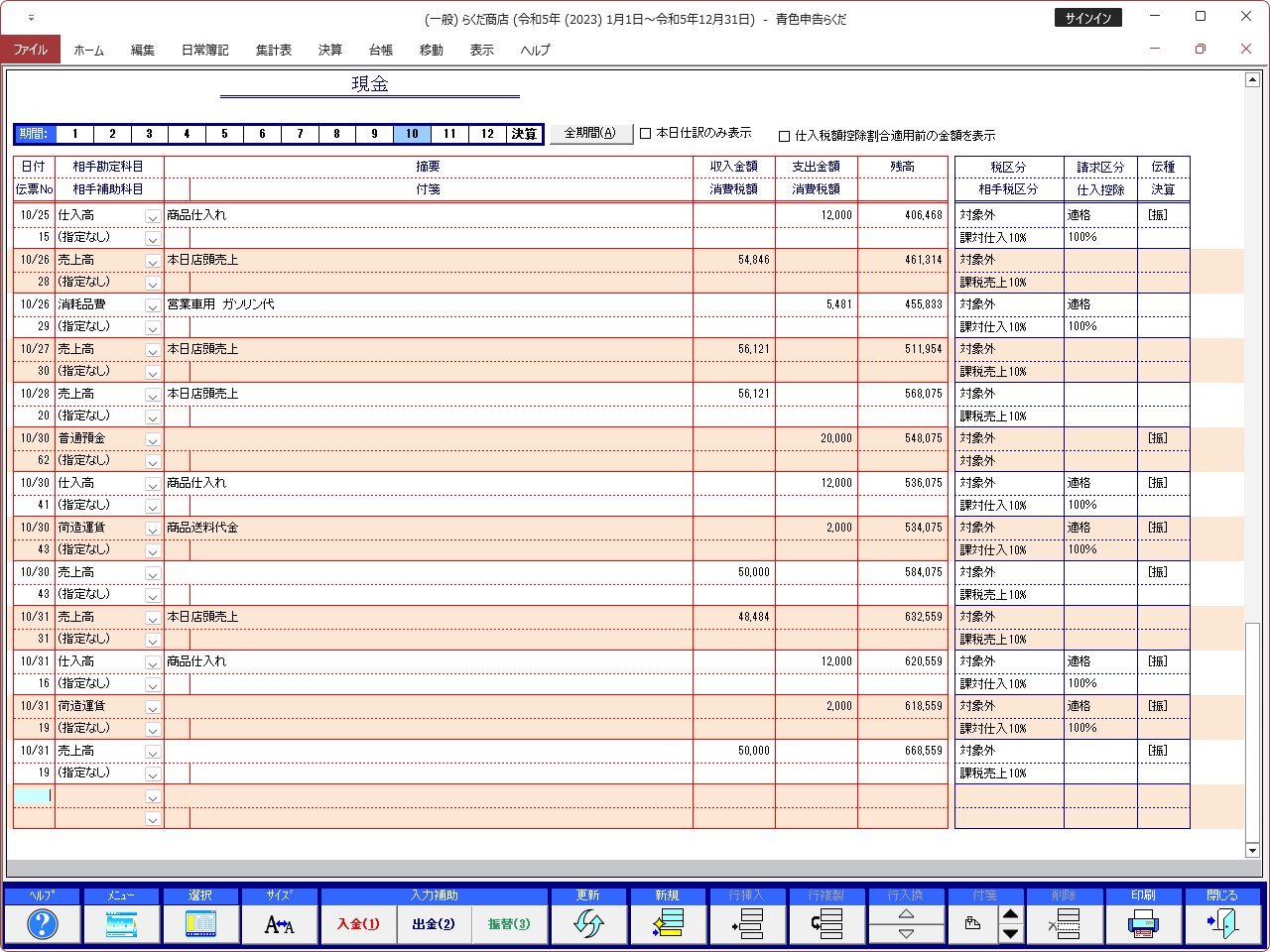Open sub-account dropdown under 10/28 売上高
Viewport: 1270px width, 952px height.
click(x=153, y=416)
